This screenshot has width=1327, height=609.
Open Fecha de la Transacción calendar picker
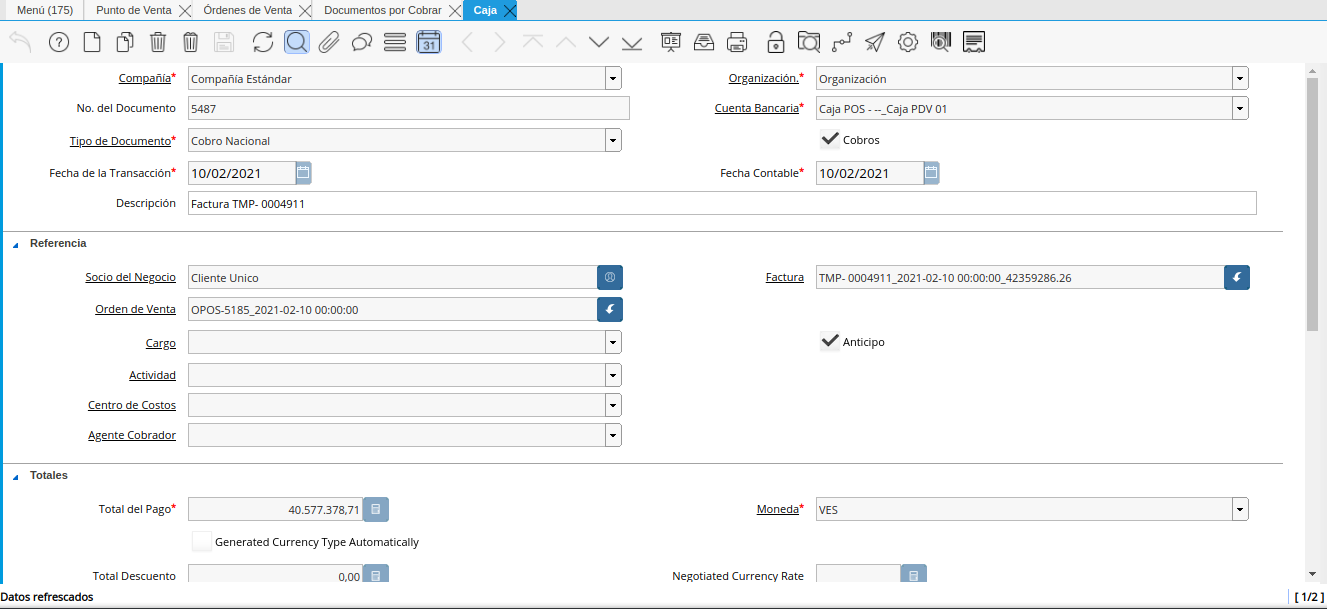(304, 173)
